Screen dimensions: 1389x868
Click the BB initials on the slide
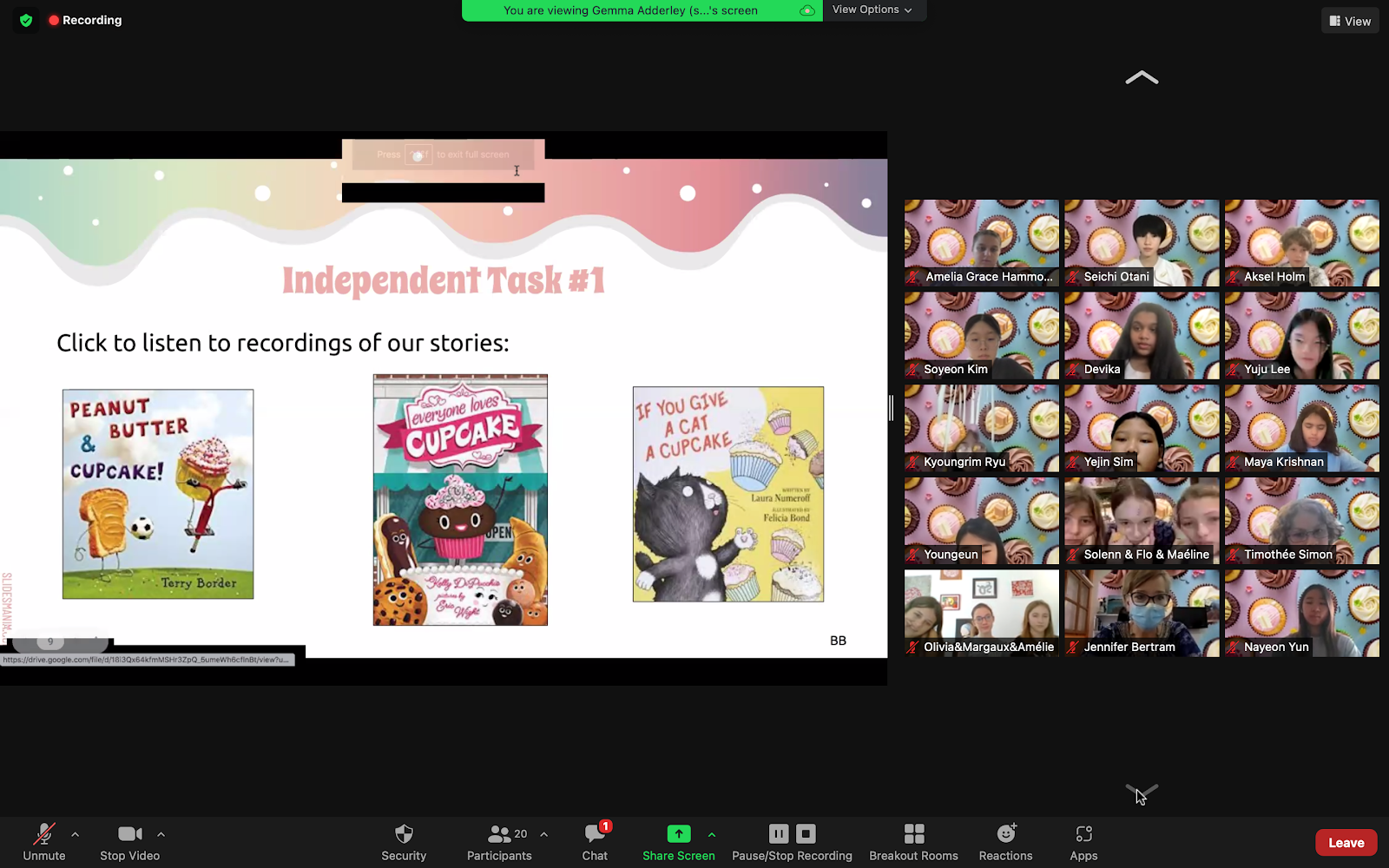point(838,641)
